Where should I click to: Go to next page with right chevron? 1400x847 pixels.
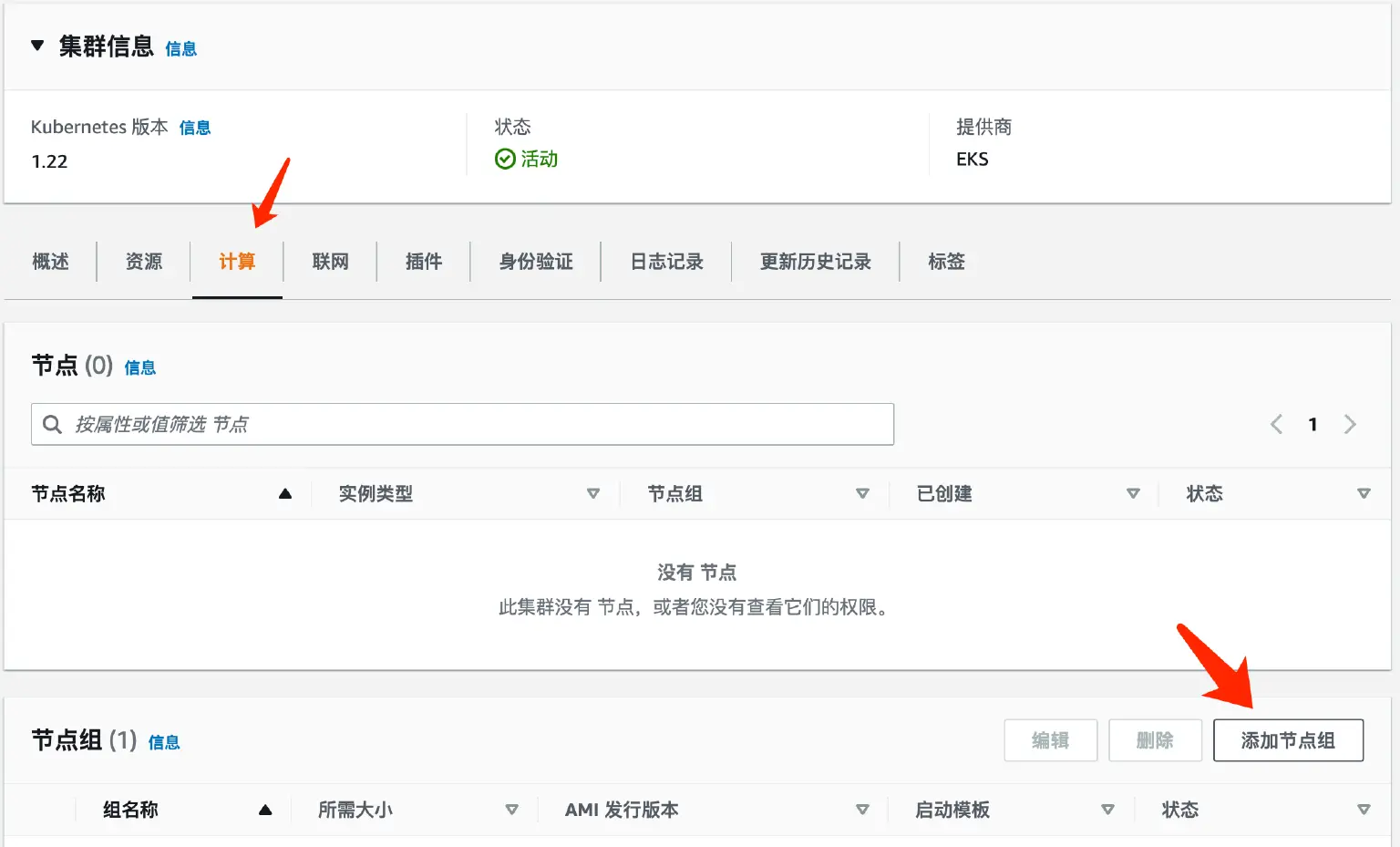pyautogui.click(x=1350, y=423)
